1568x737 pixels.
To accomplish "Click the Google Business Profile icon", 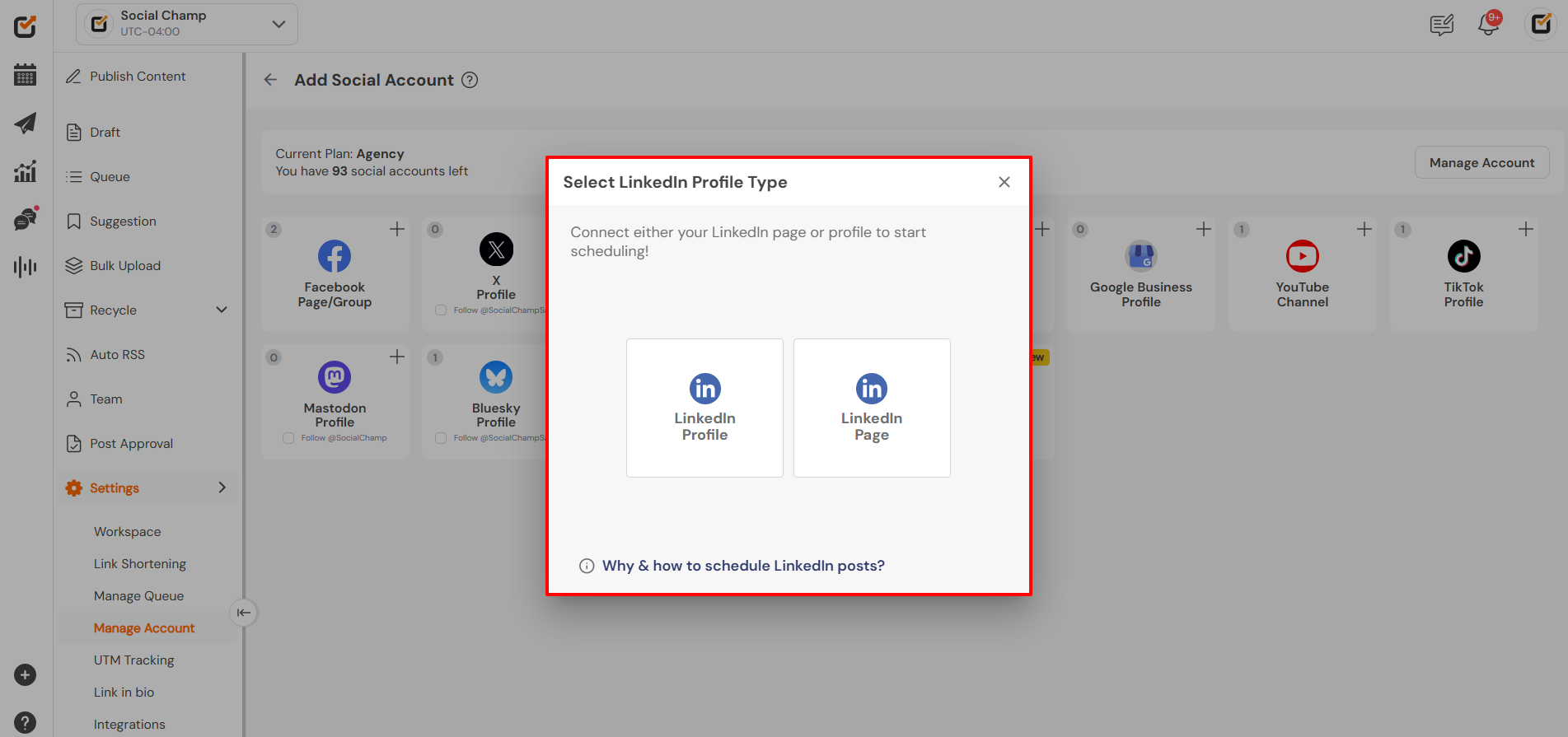I will 1141,256.
